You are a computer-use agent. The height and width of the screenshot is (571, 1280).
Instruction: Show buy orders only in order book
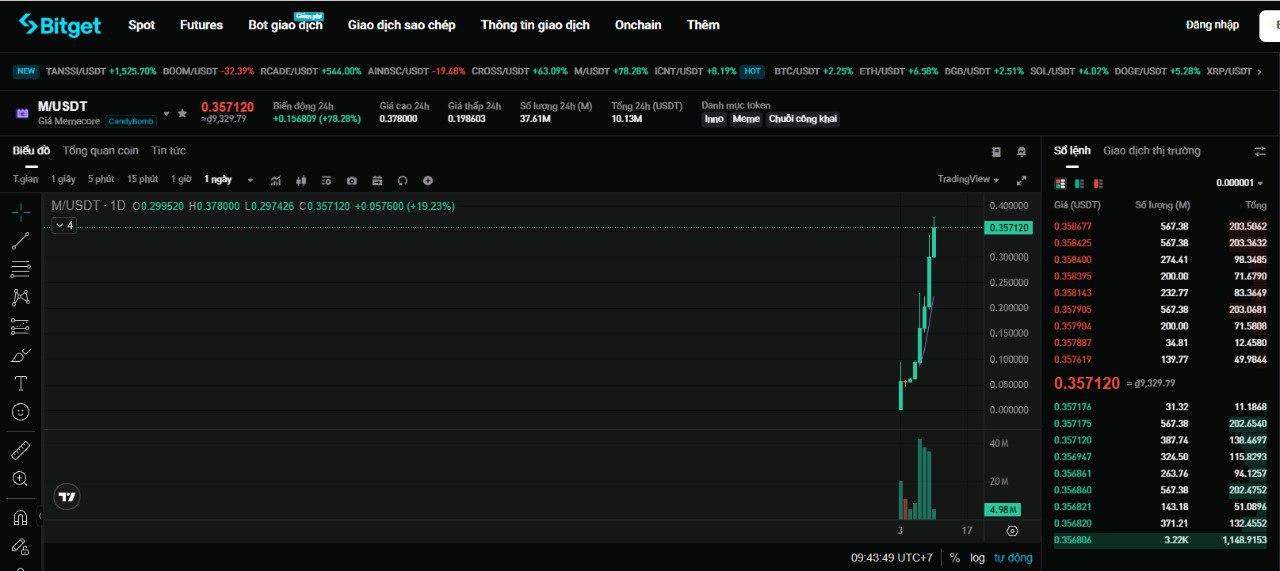(x=1079, y=183)
